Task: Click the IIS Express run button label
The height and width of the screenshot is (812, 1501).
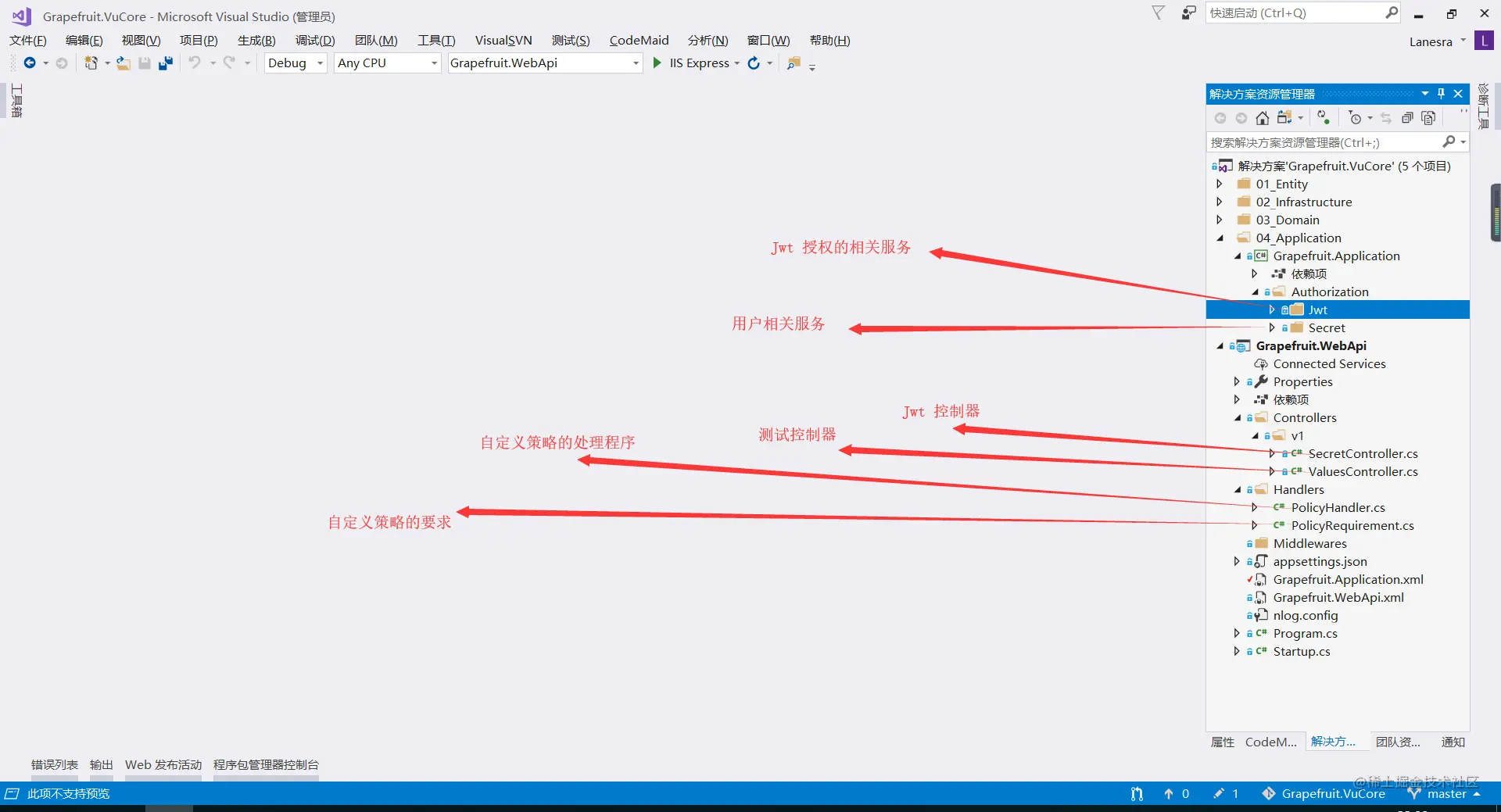Action: 700,63
